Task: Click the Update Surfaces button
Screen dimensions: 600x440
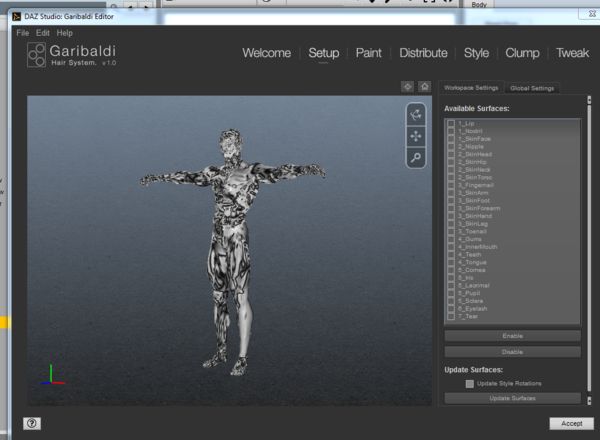Action: tap(512, 398)
